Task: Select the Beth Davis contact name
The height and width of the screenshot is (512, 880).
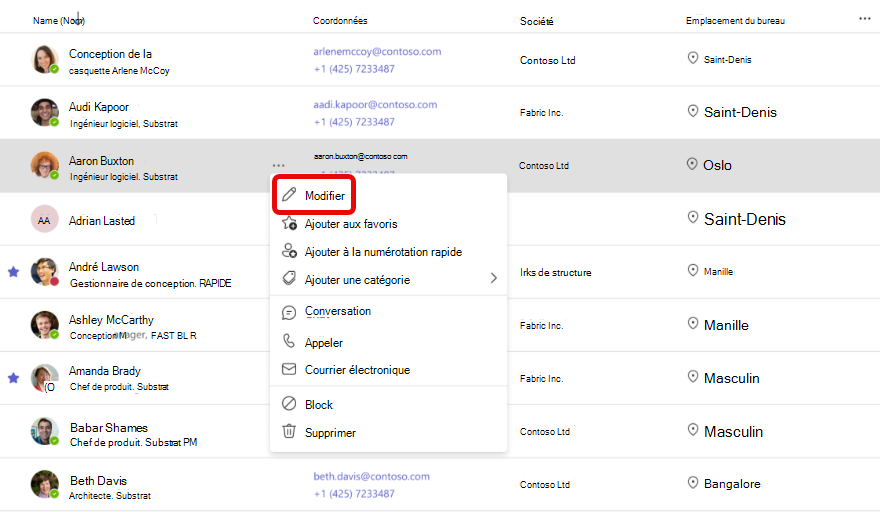Action: point(98,481)
